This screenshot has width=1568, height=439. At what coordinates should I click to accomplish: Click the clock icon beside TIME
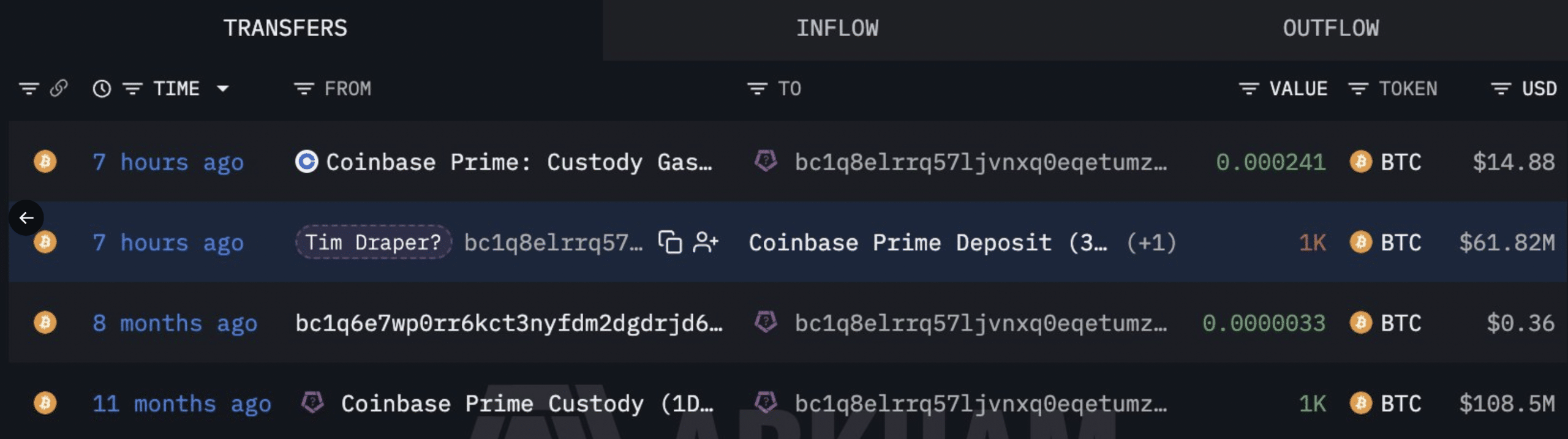(102, 89)
